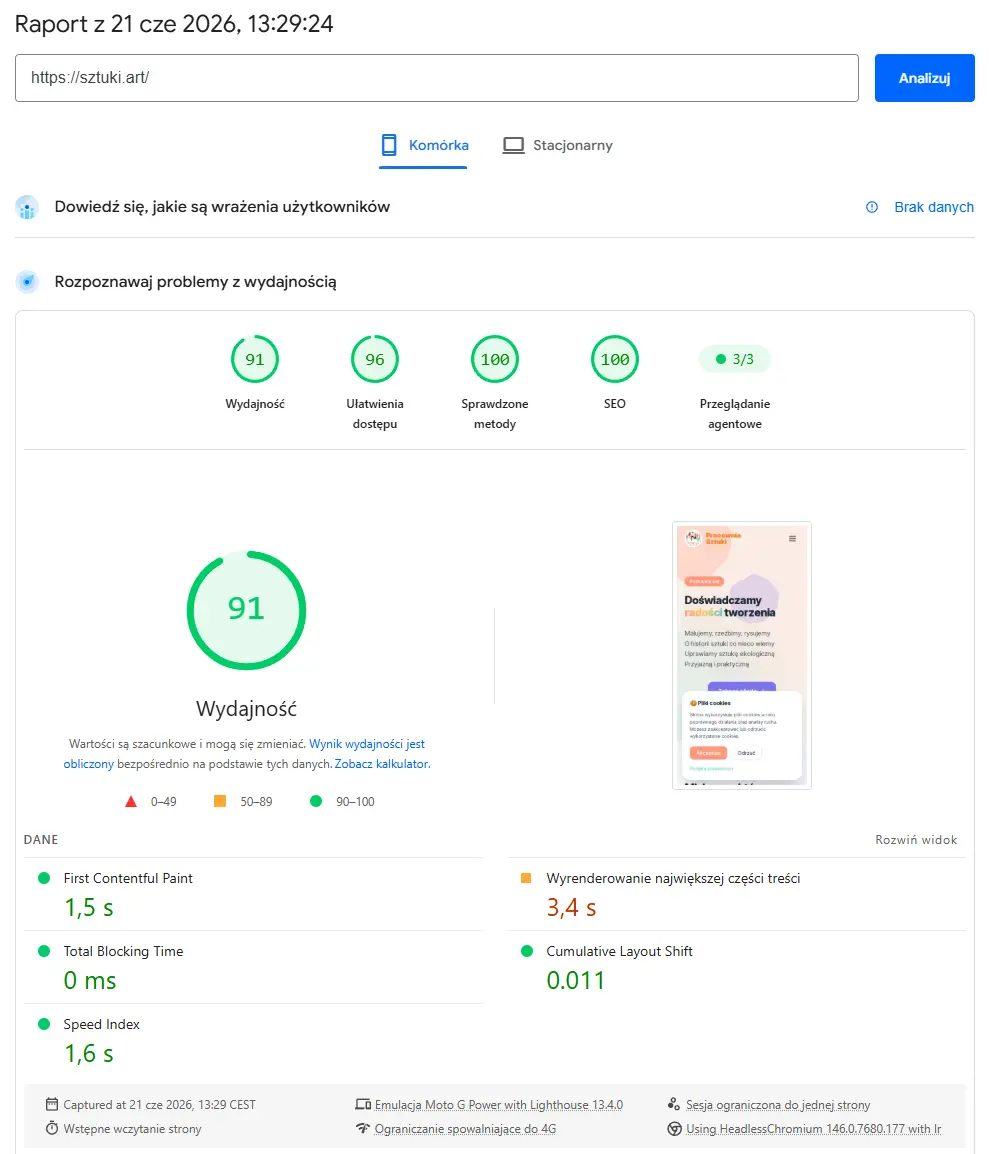Click the device icon beside Emulacja Moto G Power
989x1154 pixels.
(363, 1104)
